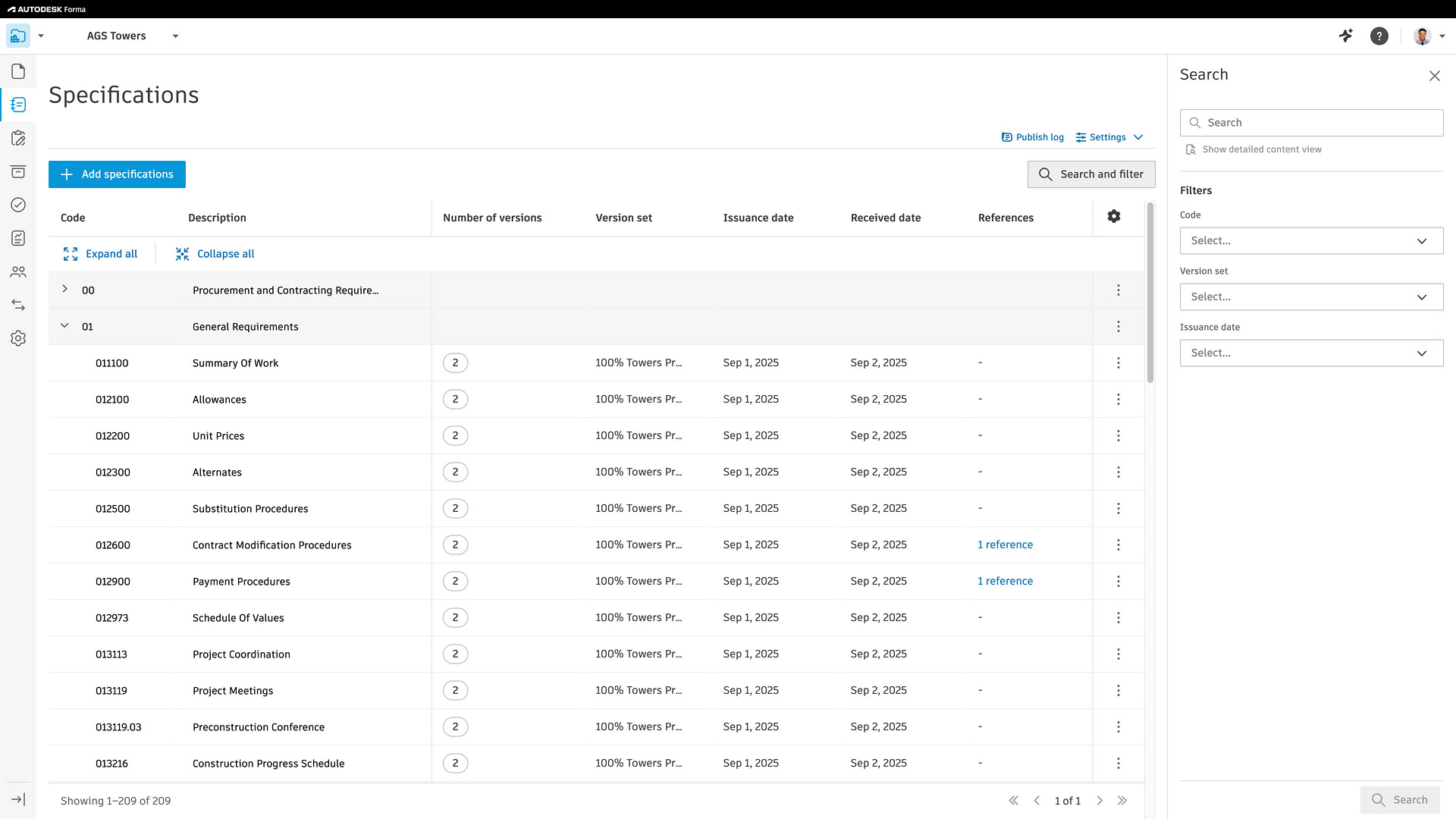The width and height of the screenshot is (1456, 819).
Task: Go to the last page arrows
Action: click(1122, 801)
